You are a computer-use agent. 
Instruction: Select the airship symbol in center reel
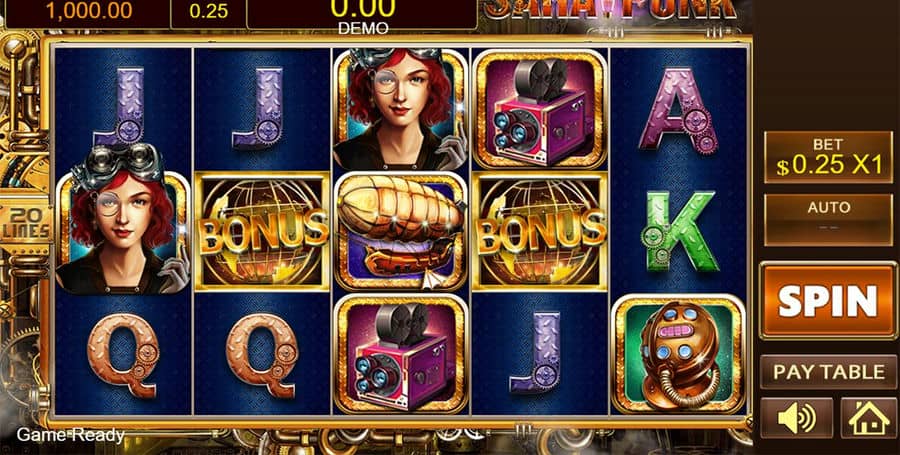click(x=401, y=231)
